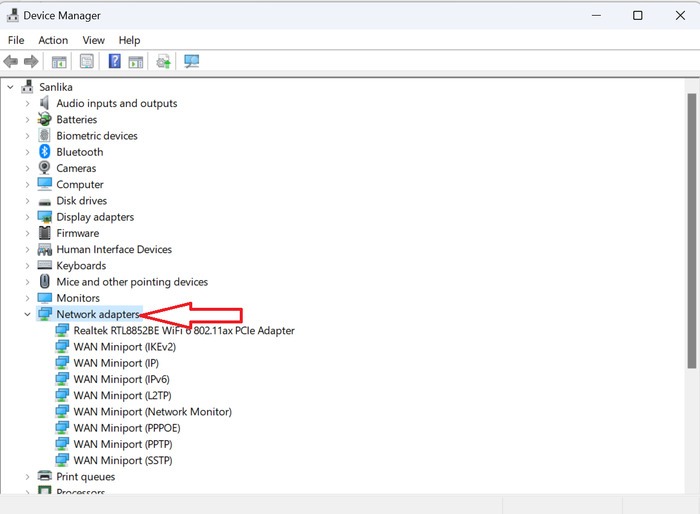
Task: Click the vertical scrollbar thumb
Action: 692,230
